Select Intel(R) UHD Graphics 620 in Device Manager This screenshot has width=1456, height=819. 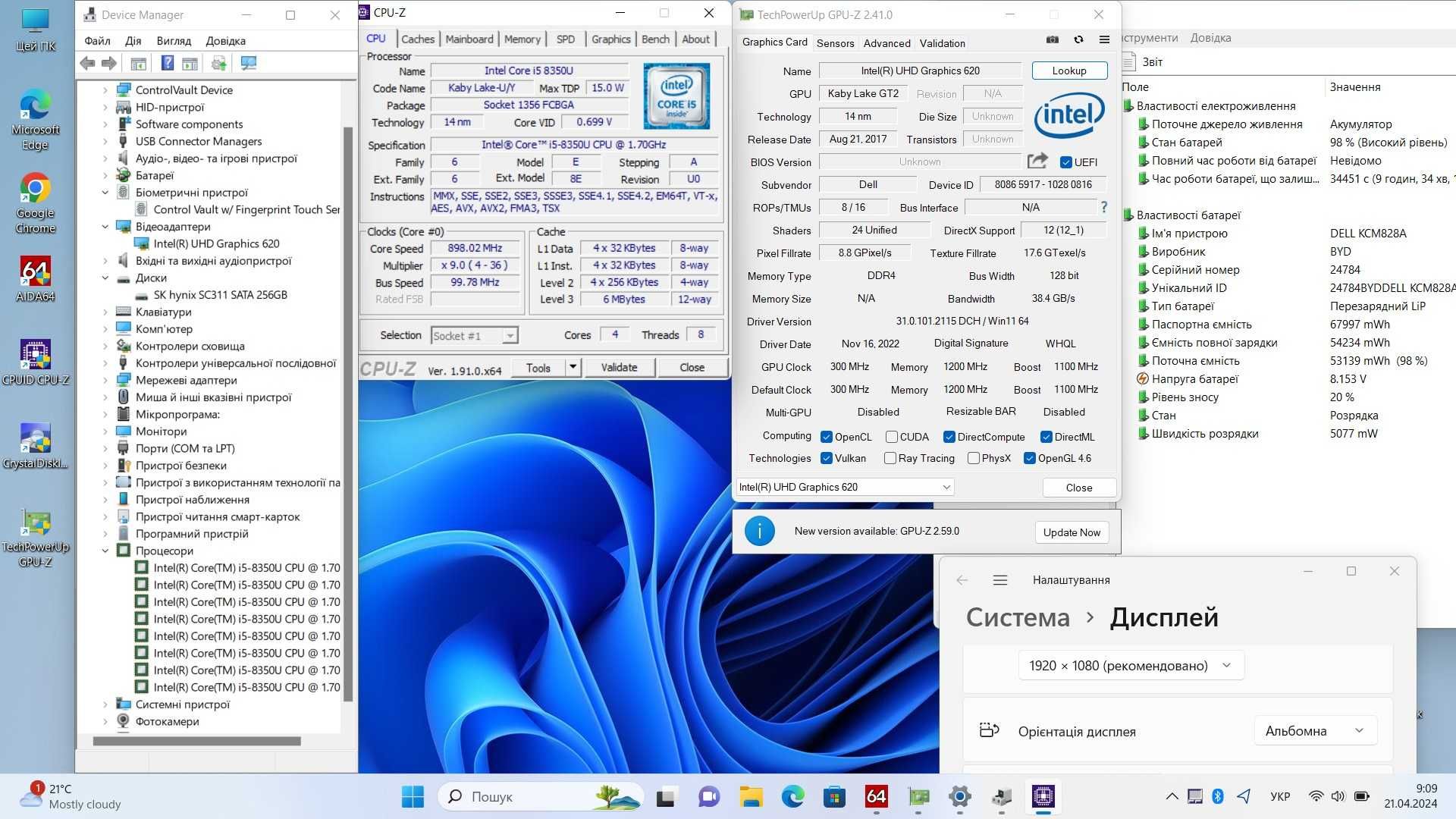click(216, 244)
